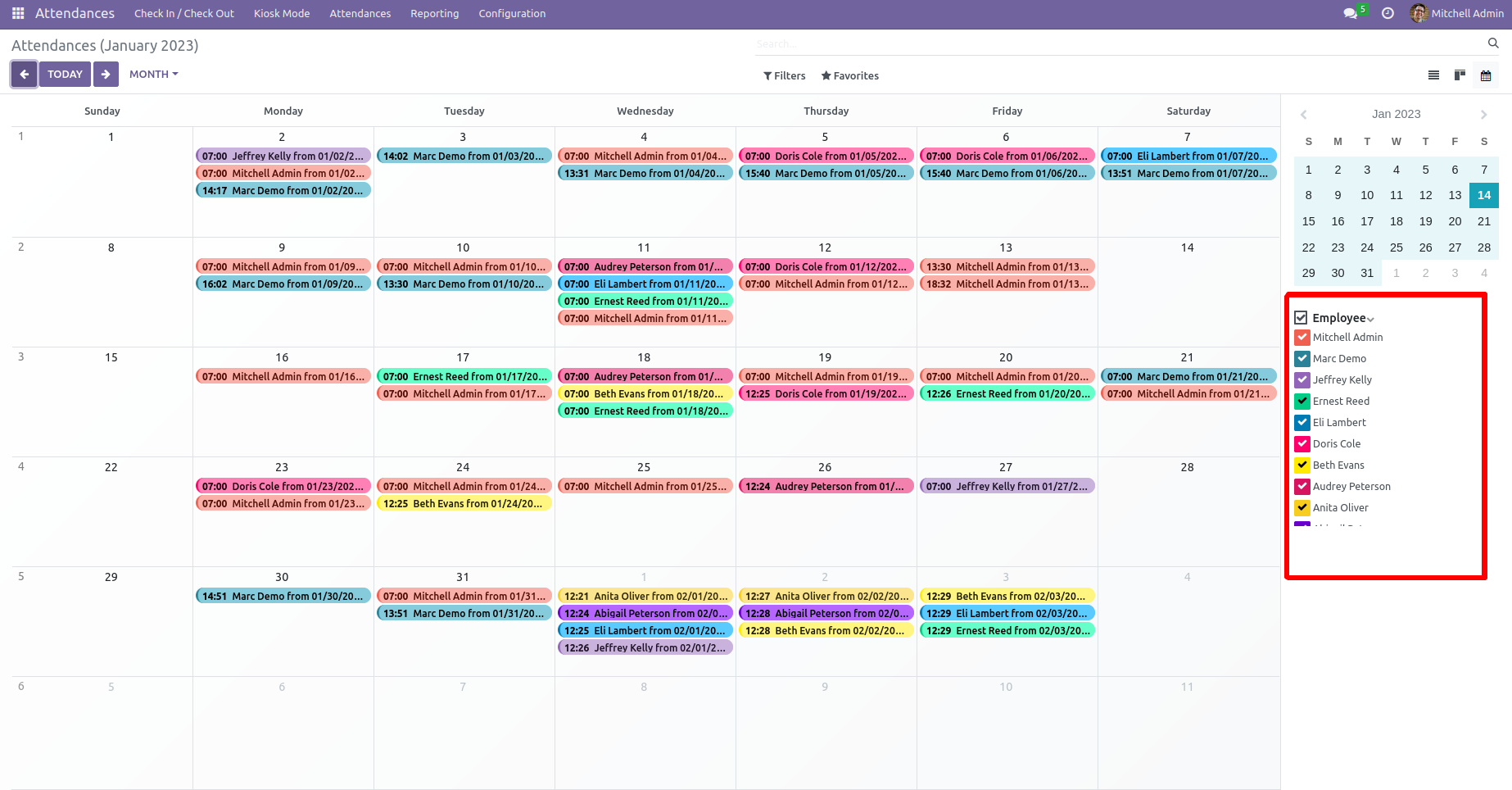Open Ernest Reed event on January 17
The width and height of the screenshot is (1512, 790).
464,376
